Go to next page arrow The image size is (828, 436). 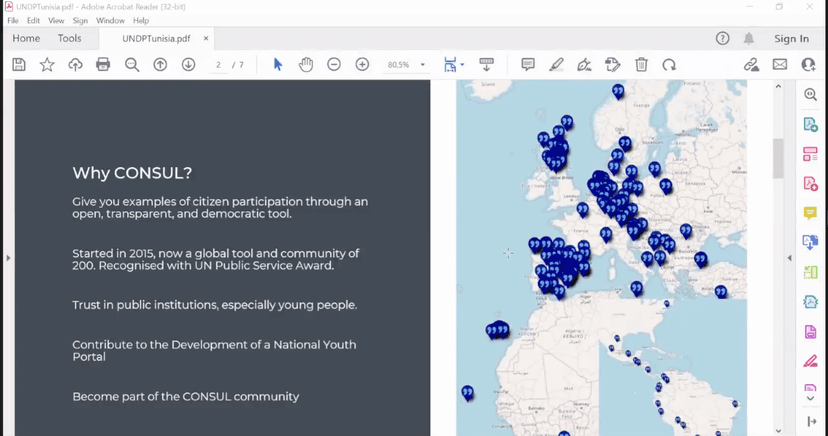(x=189, y=65)
